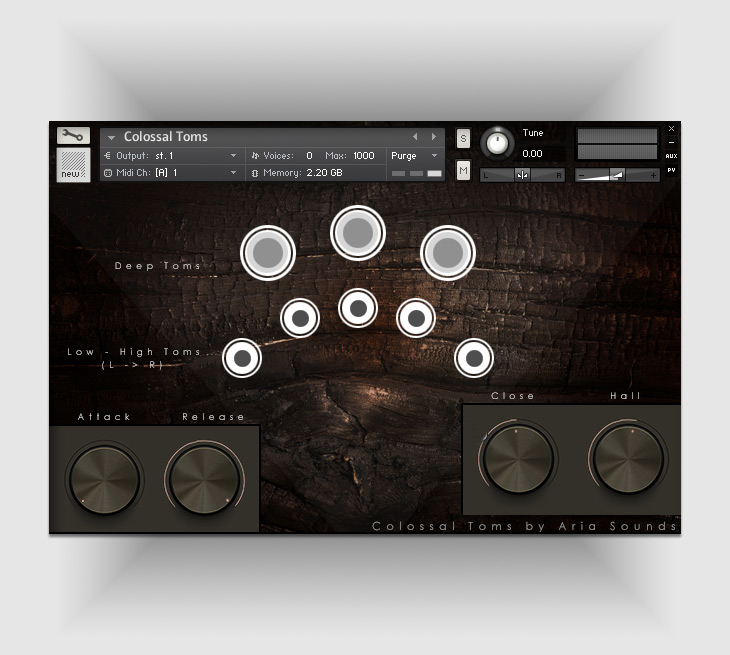Click the Tune knob
The width and height of the screenshot is (730, 655).
(497, 143)
